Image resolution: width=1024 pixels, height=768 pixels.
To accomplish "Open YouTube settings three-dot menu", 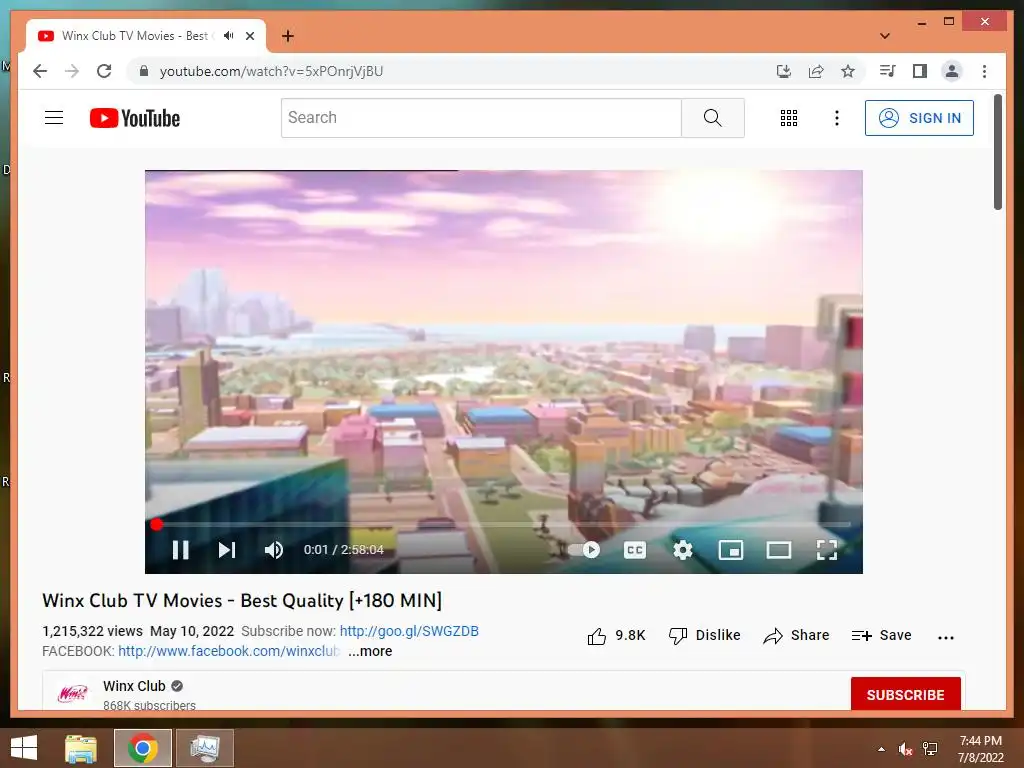I will click(x=837, y=118).
